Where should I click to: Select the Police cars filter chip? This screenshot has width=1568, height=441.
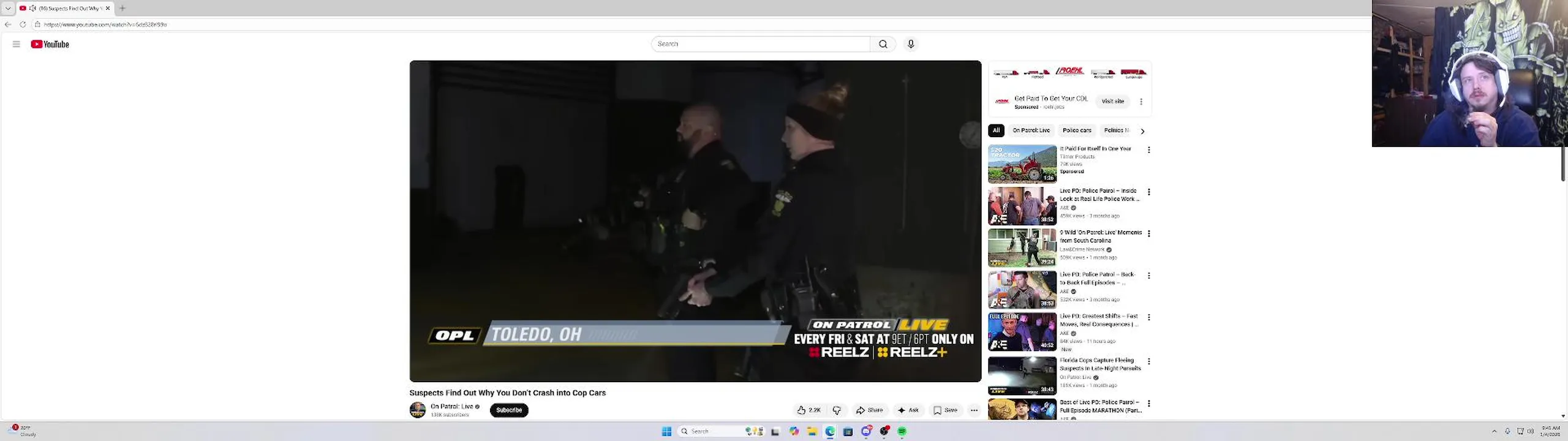click(1077, 130)
